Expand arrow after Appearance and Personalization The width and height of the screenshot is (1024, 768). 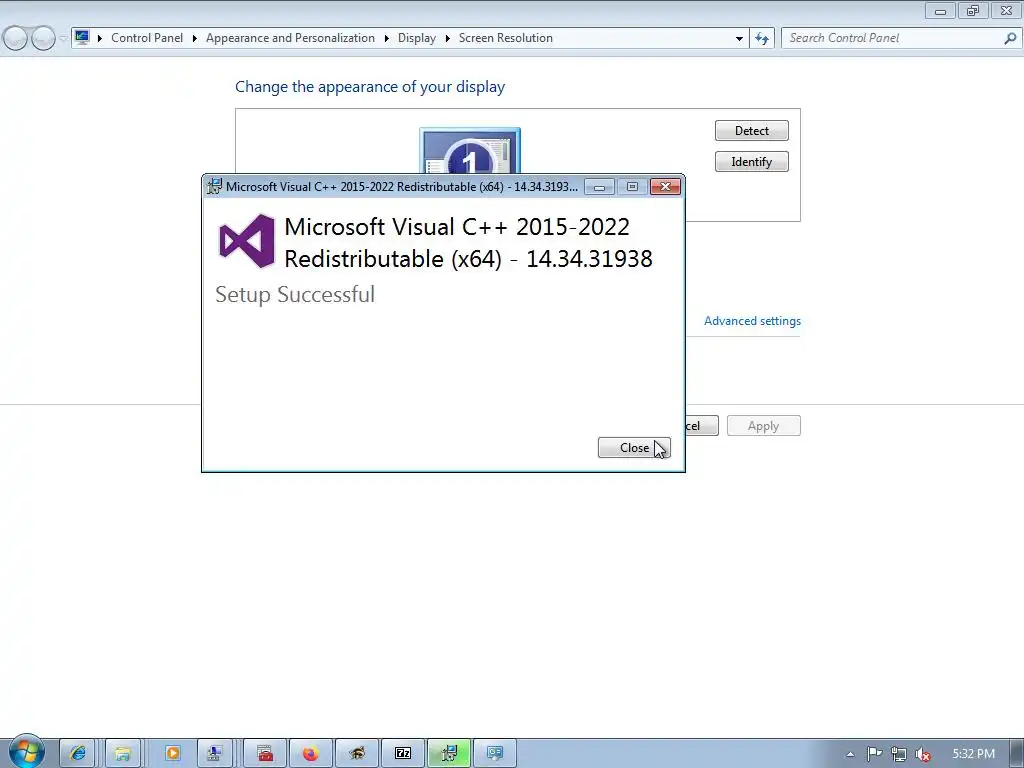coord(387,39)
